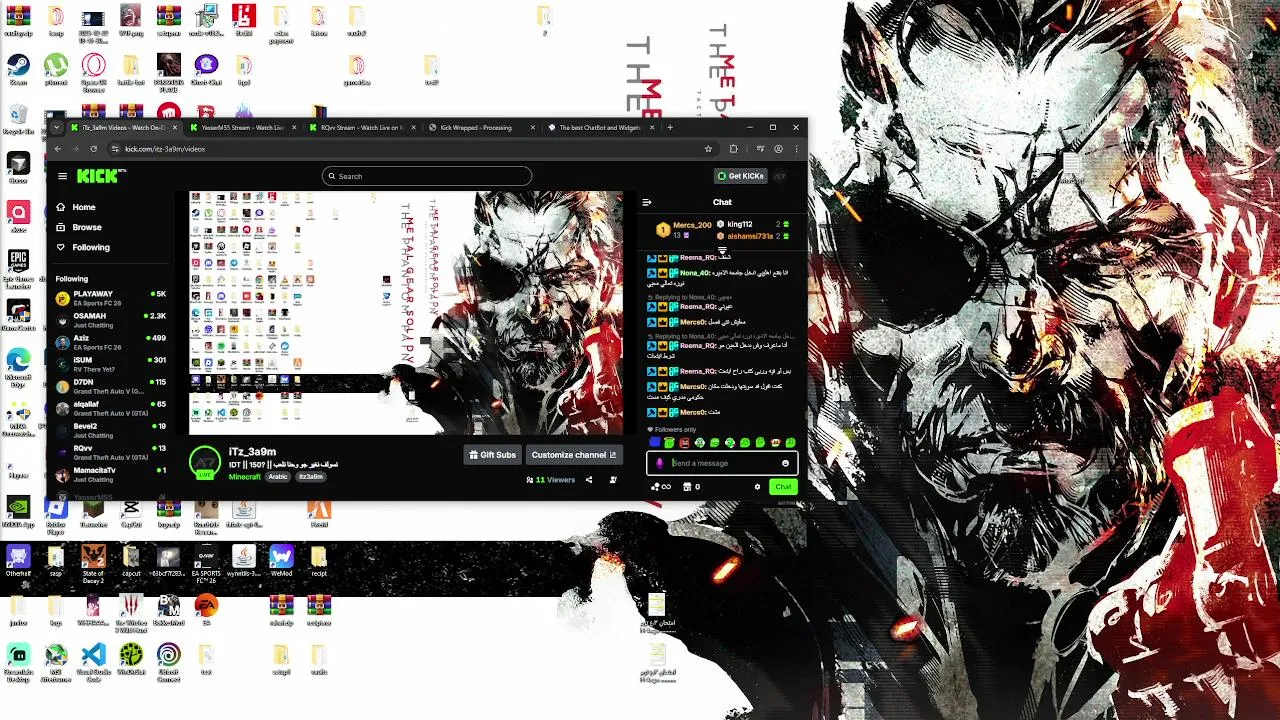
Task: Click the Gift Subs button
Action: [492, 455]
